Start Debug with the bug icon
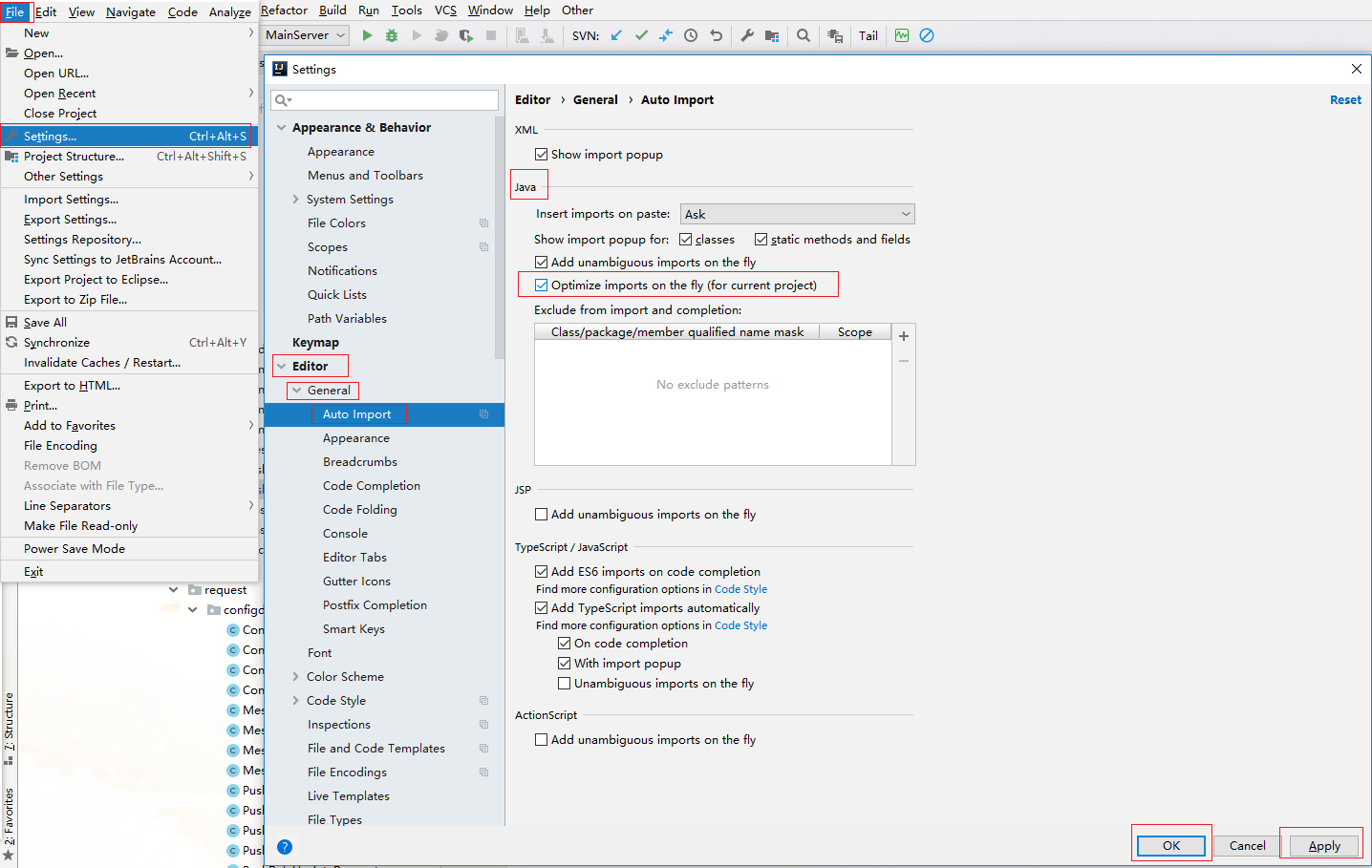The image size is (1372, 868). click(x=392, y=35)
